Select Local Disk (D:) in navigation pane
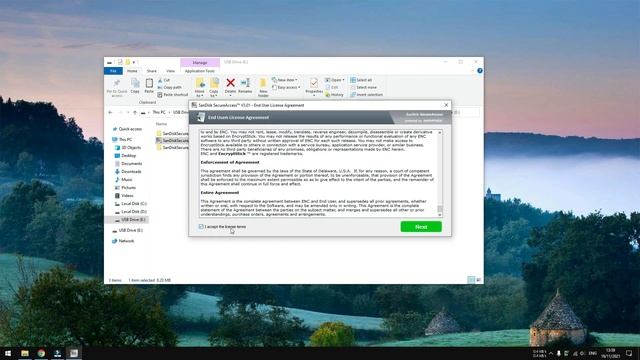This screenshot has height=360, width=640. pyautogui.click(x=131, y=211)
